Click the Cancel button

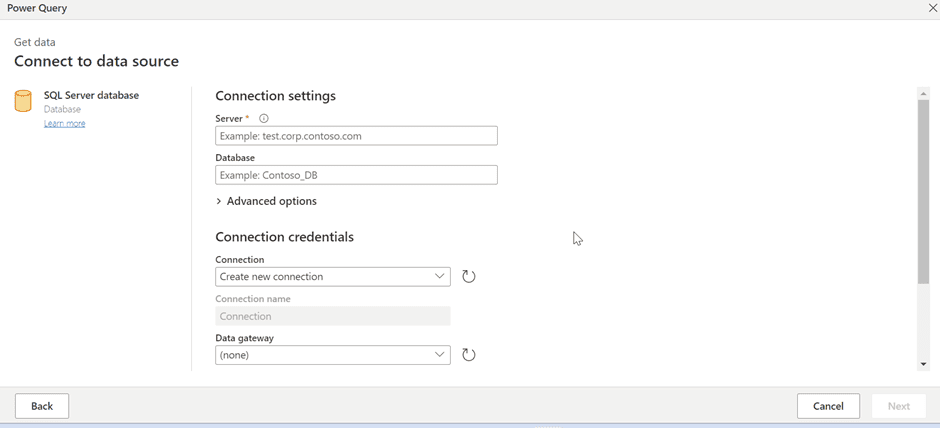coord(828,406)
